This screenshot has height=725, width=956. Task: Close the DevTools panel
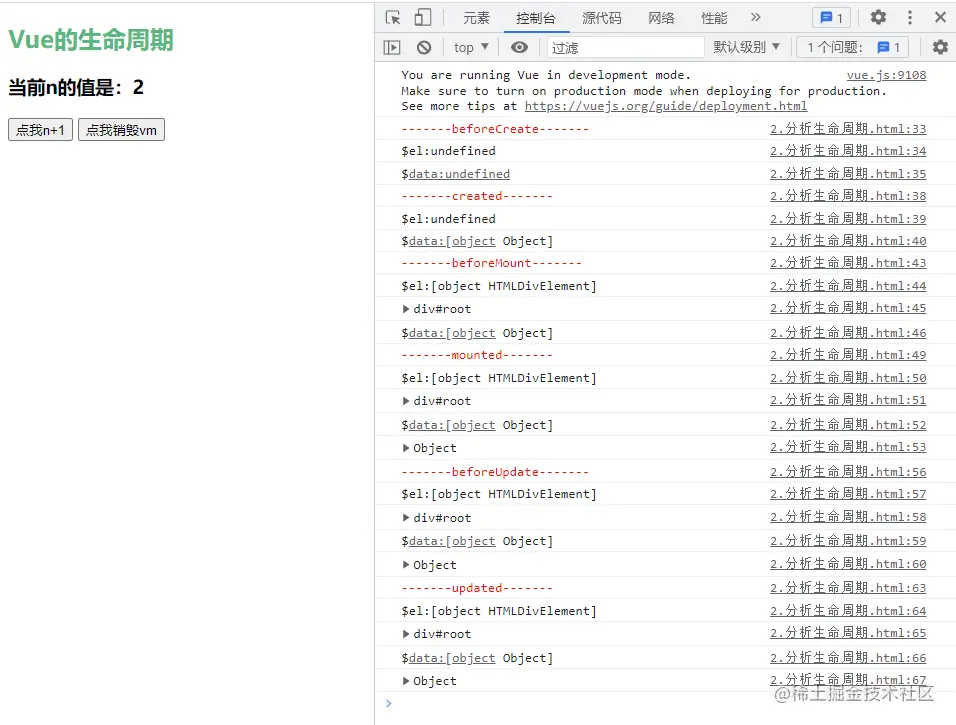940,18
